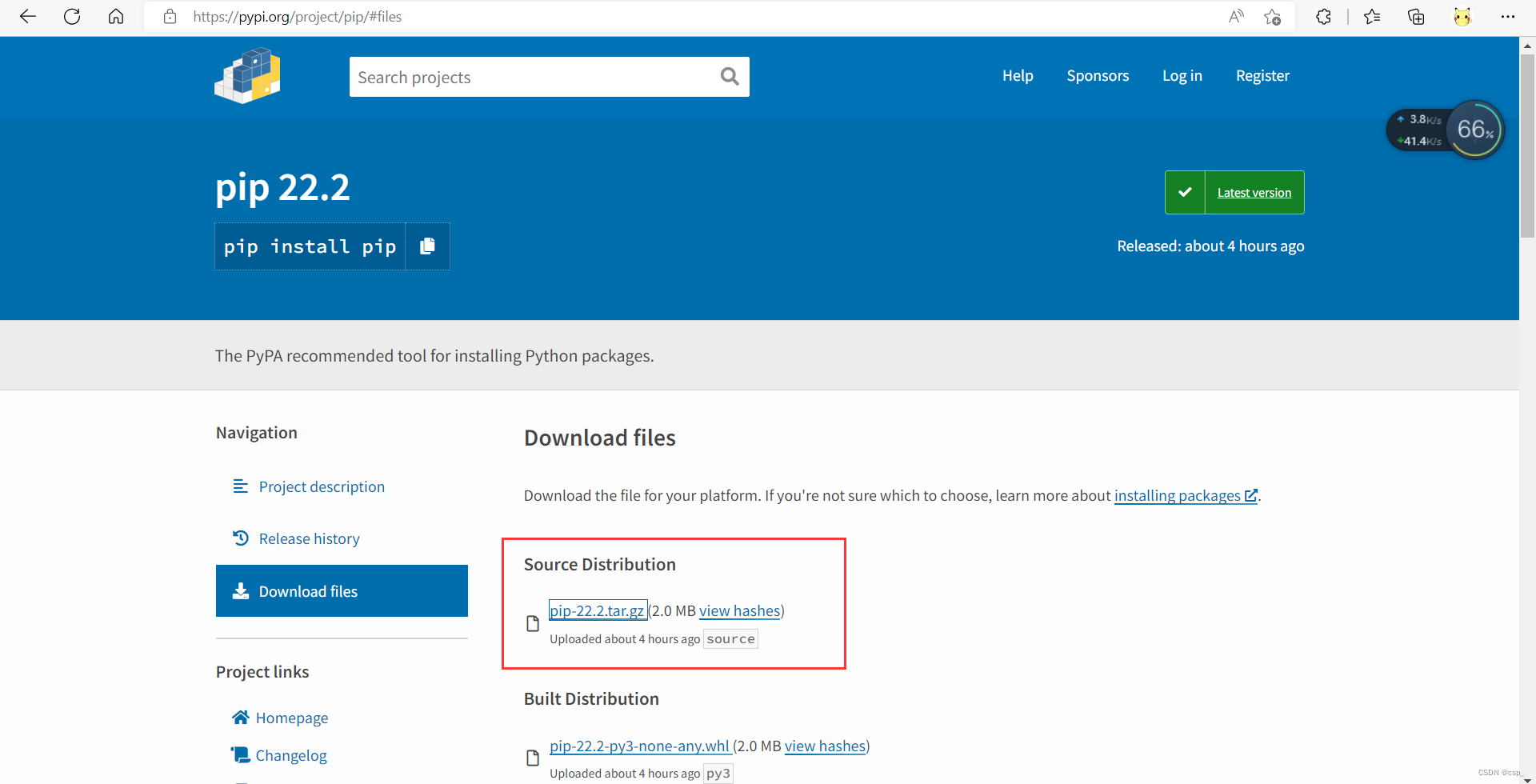Open the view hashes link for pip-22.2.tar.gz
Image resolution: width=1536 pixels, height=784 pixels.
(x=739, y=610)
